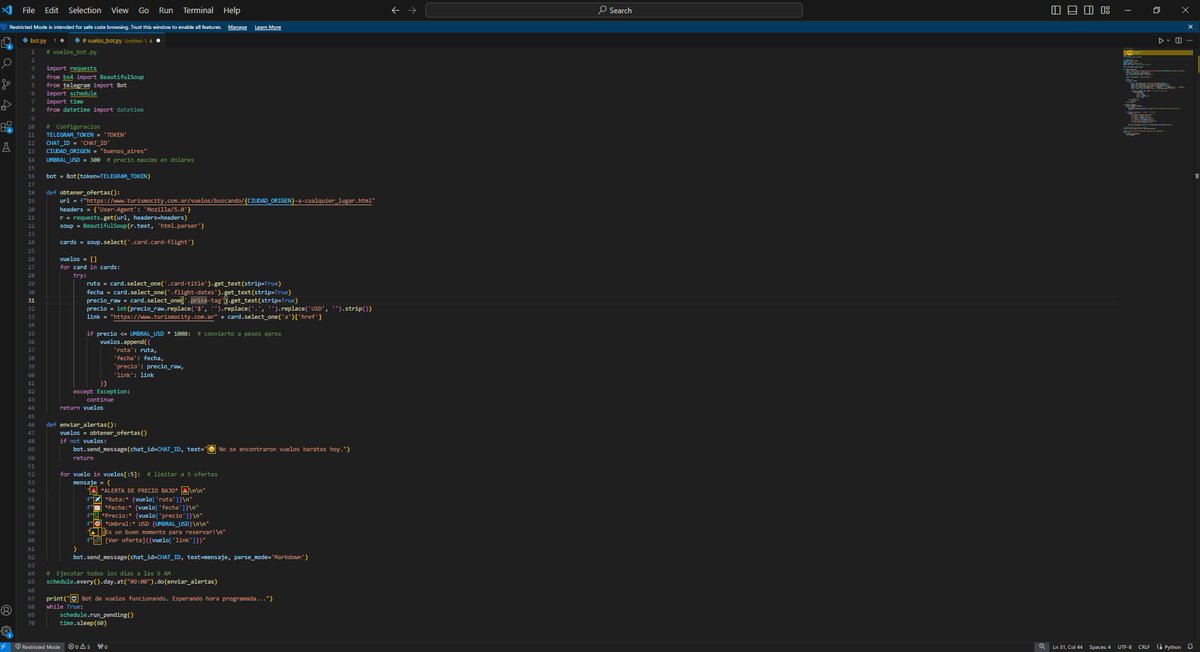The height and width of the screenshot is (652, 1200).
Task: Change indentation via Spaces: 4
Action: point(1100,647)
